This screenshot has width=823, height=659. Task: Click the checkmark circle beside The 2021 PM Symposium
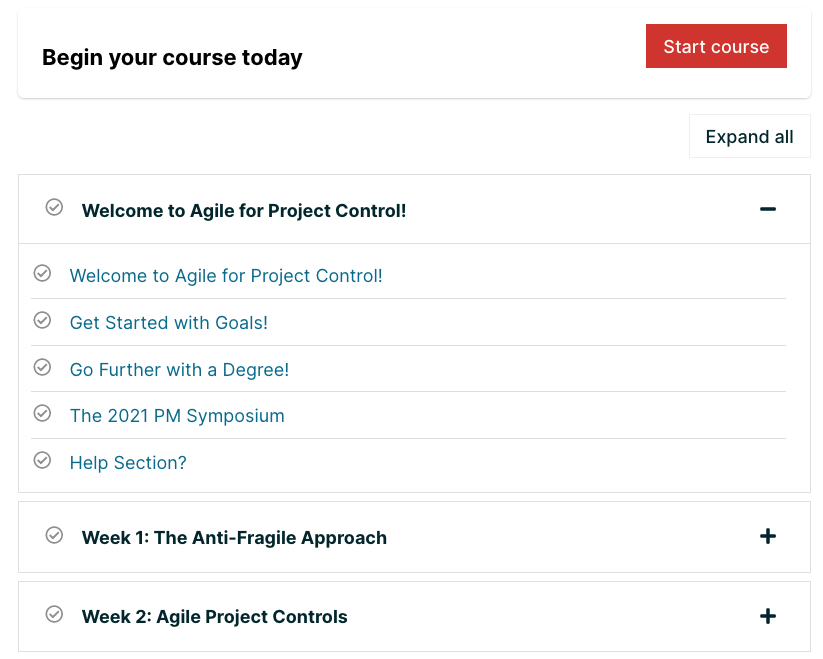(x=42, y=414)
